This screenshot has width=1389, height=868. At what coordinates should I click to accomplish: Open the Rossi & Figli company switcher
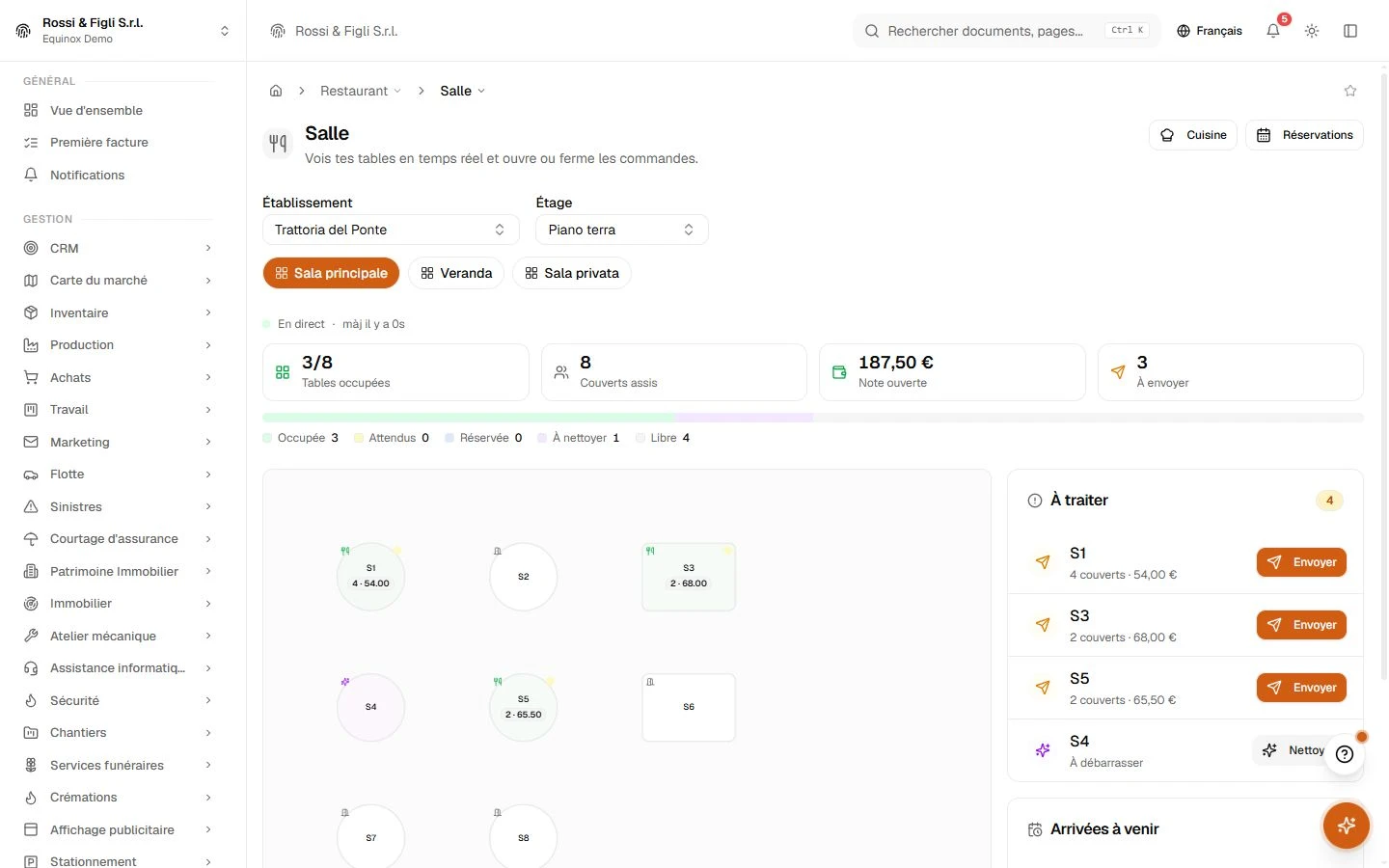click(123, 31)
